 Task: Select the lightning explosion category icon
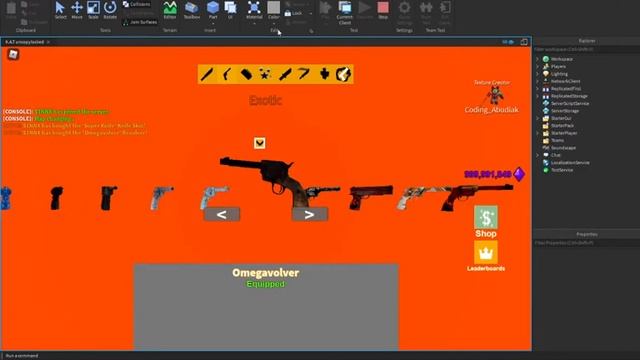pyautogui.click(x=343, y=74)
